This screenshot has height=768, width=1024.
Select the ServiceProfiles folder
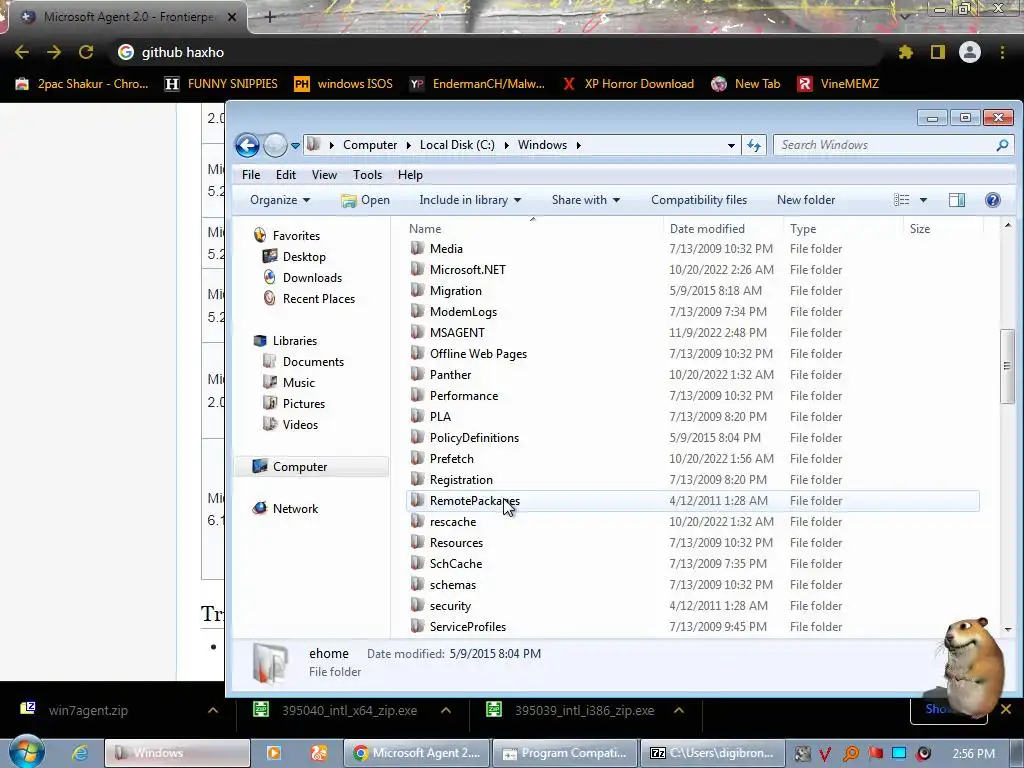point(468,627)
